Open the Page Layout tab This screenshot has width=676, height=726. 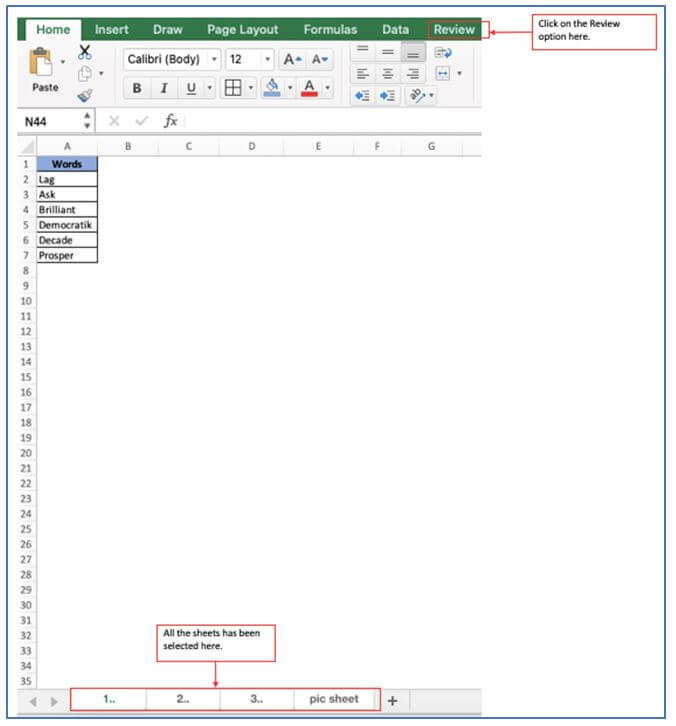click(243, 30)
